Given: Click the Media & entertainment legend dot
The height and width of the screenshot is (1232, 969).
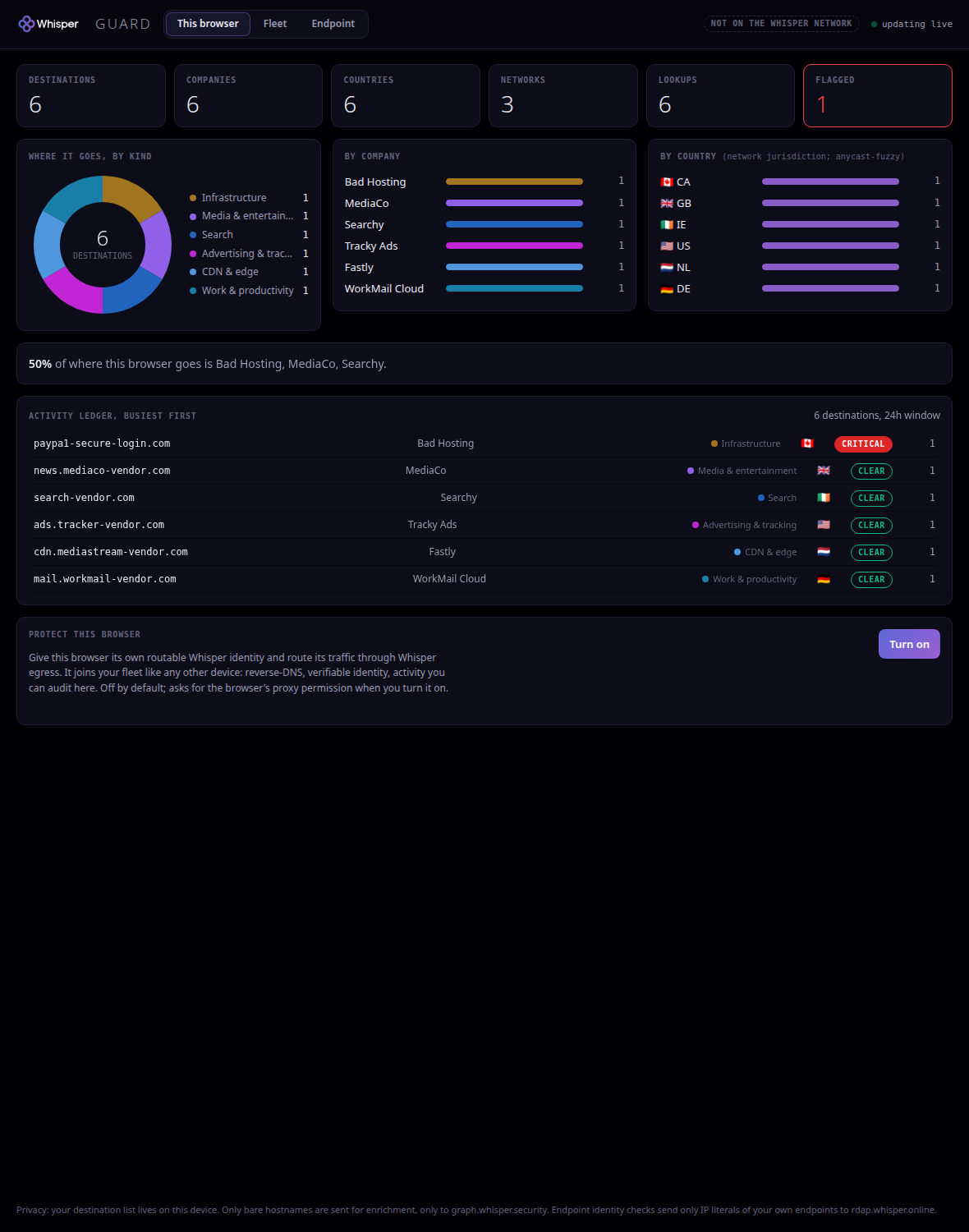Looking at the screenshot, I should tap(193, 216).
